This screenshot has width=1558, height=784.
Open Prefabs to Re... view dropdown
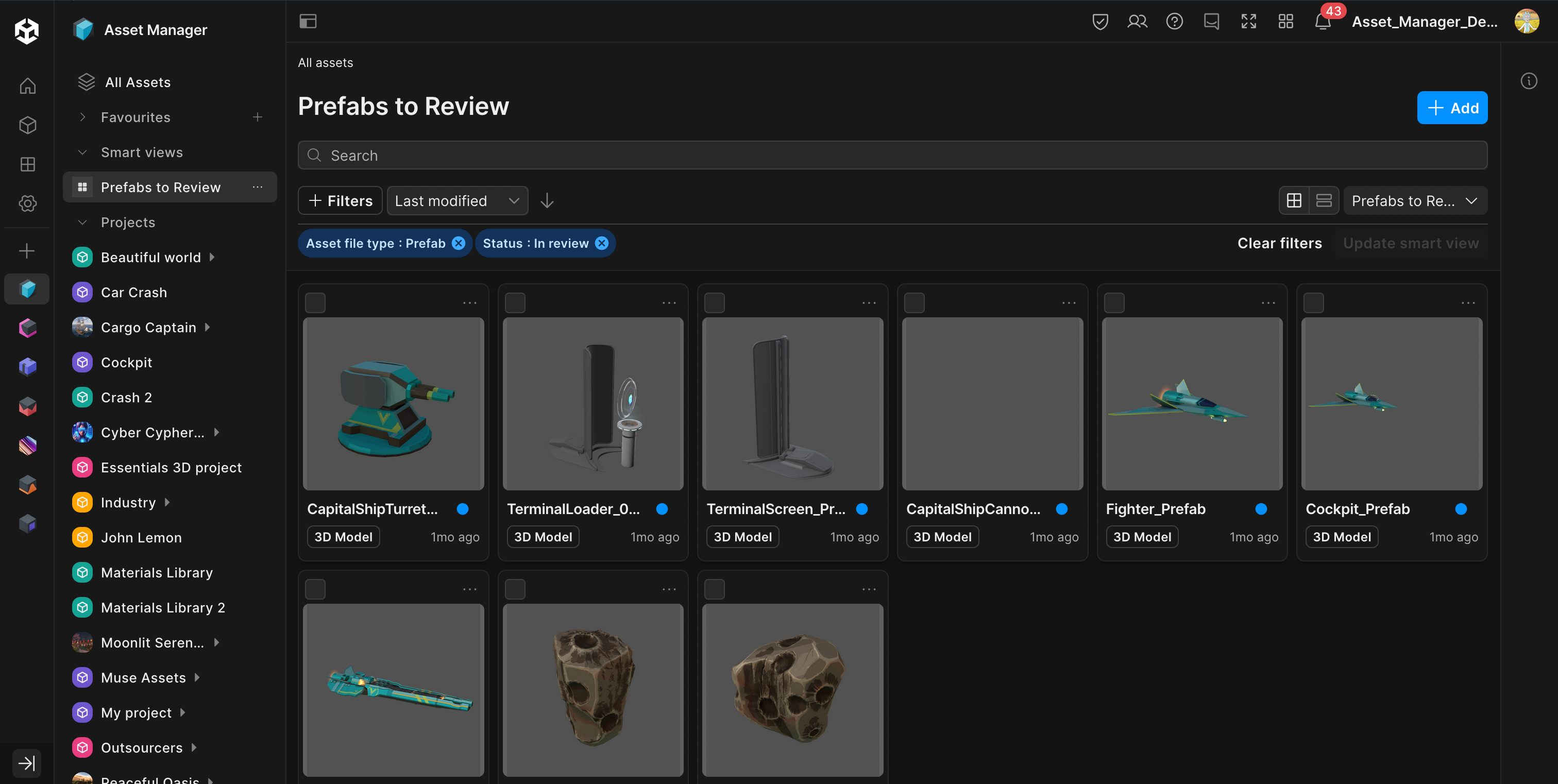1415,201
